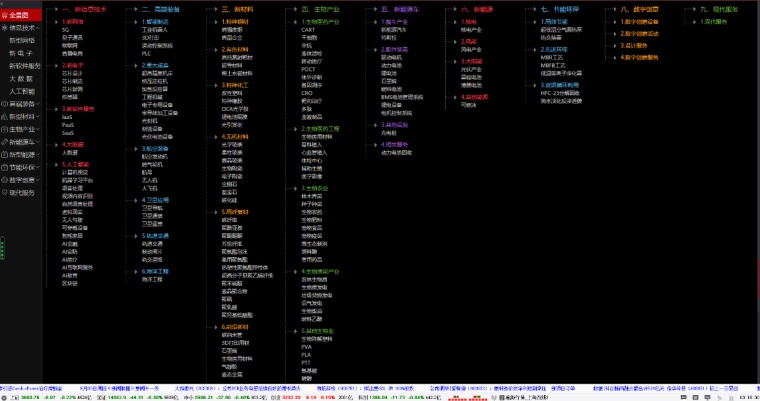760x401 pixels.
Task: Expand the 节能环保 sidebar group chevron
Action: pos(38,167)
